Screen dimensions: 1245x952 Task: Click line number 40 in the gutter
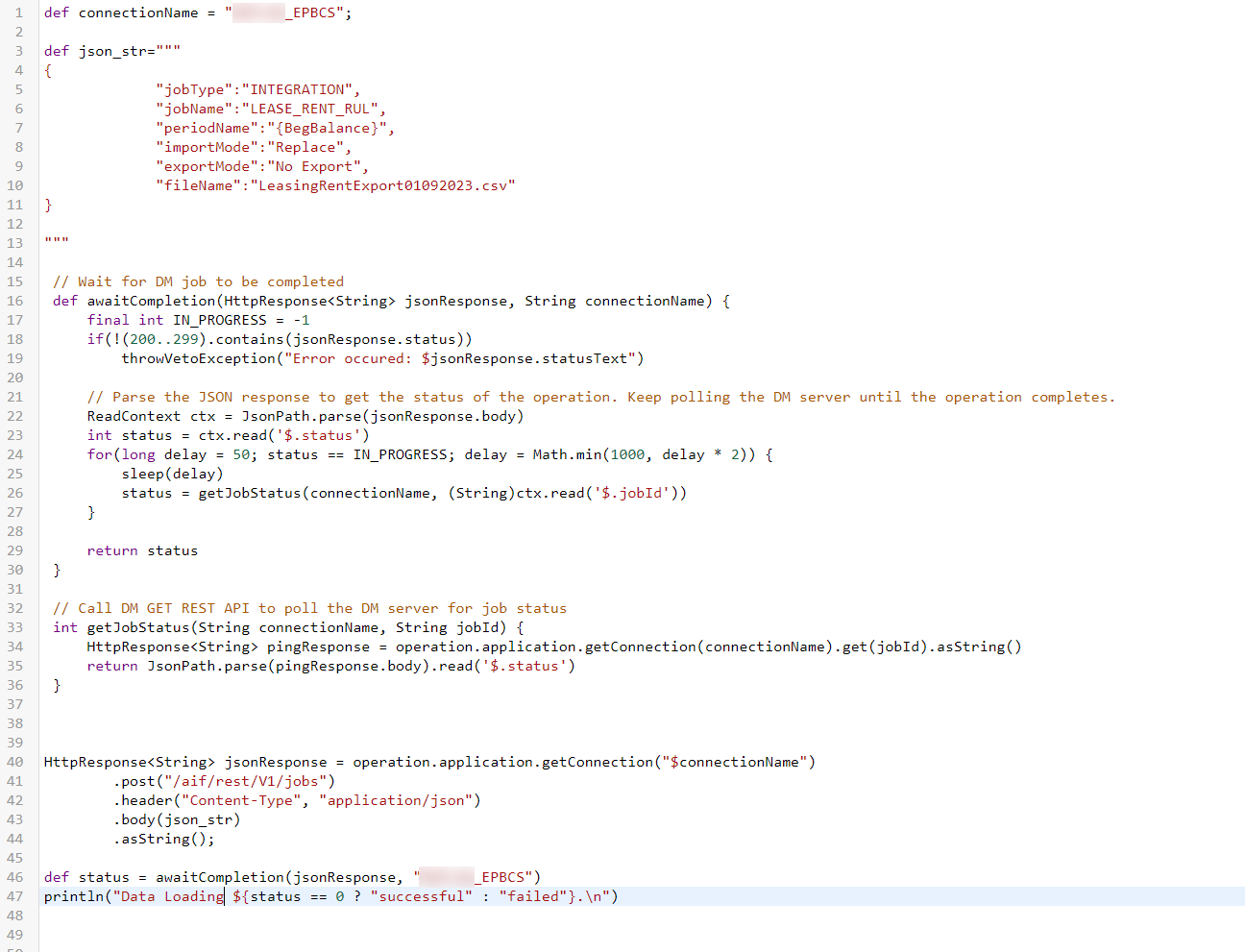point(14,762)
